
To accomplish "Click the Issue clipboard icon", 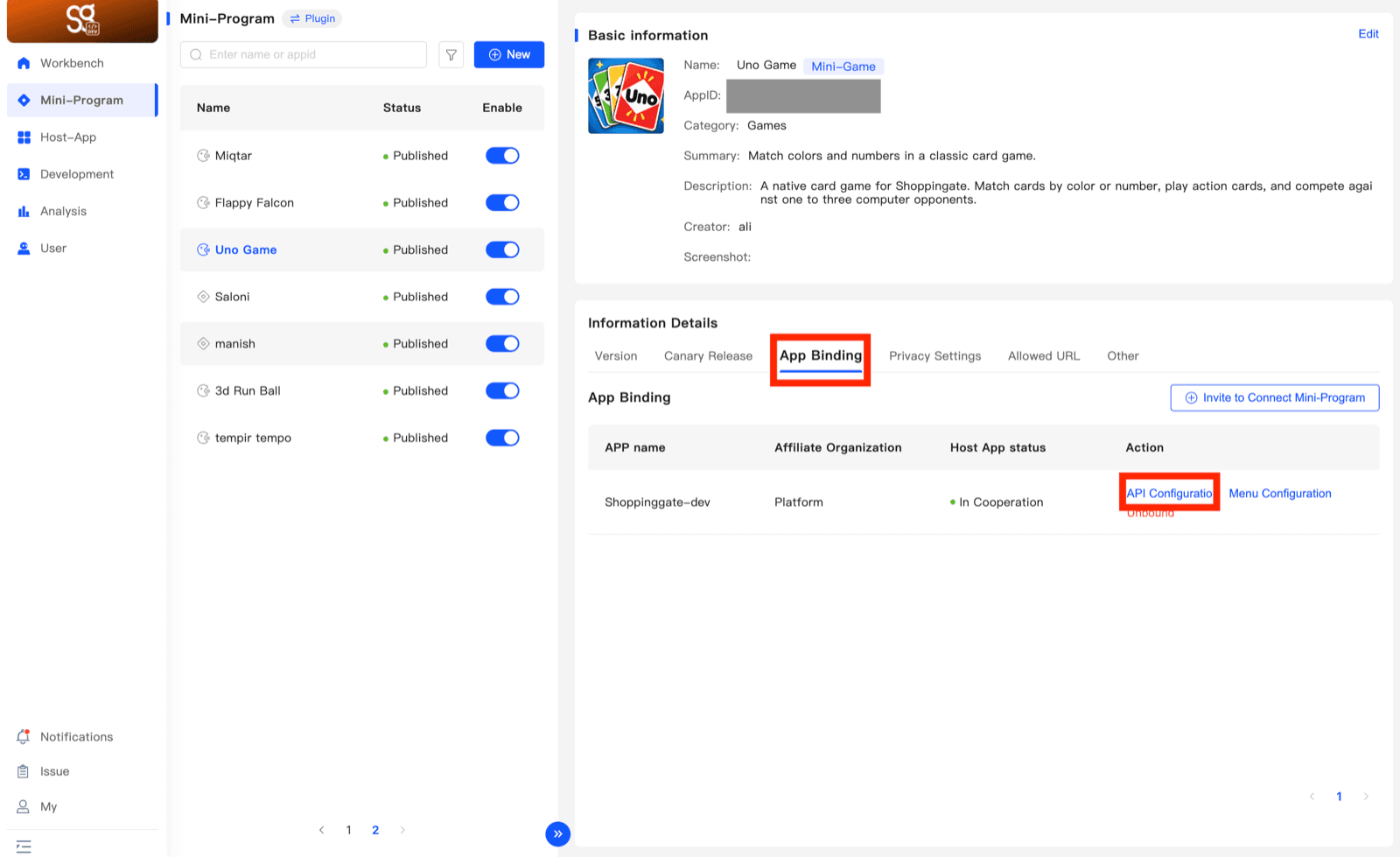I will coord(24,771).
